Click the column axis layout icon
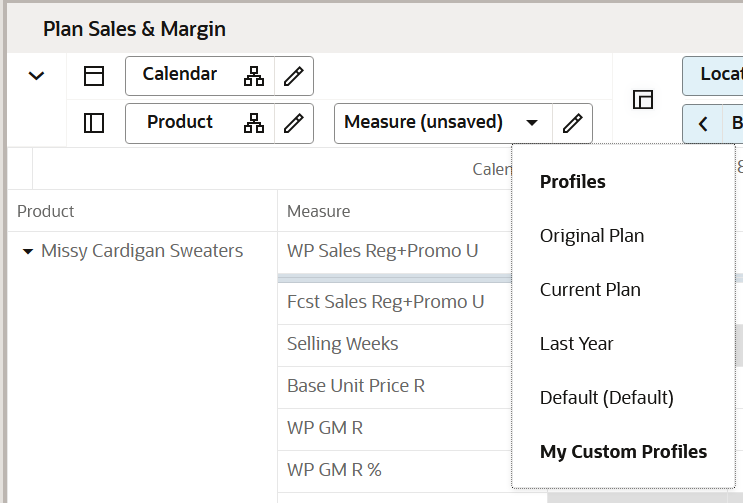Image resolution: width=743 pixels, height=503 pixels. pyautogui.click(x=94, y=76)
